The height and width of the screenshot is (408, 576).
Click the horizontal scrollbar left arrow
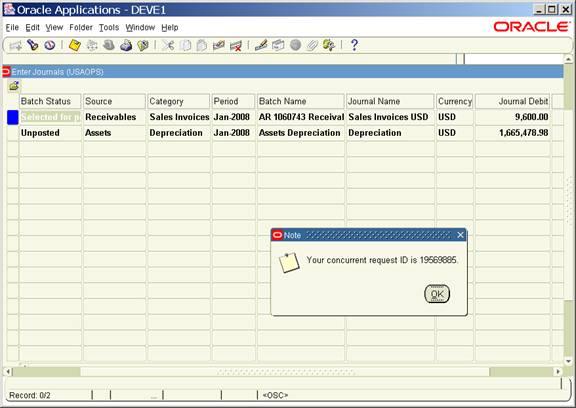tap(8, 372)
